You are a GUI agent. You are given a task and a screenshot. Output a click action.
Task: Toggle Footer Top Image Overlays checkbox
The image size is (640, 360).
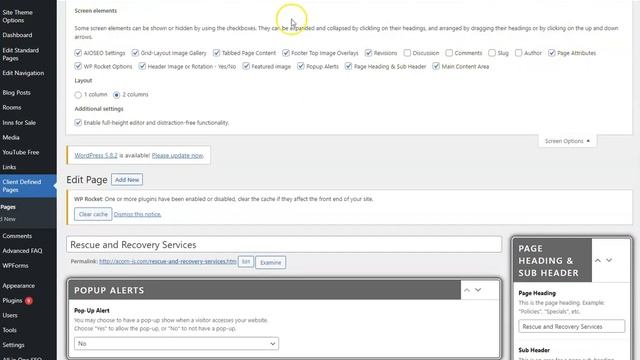286,53
